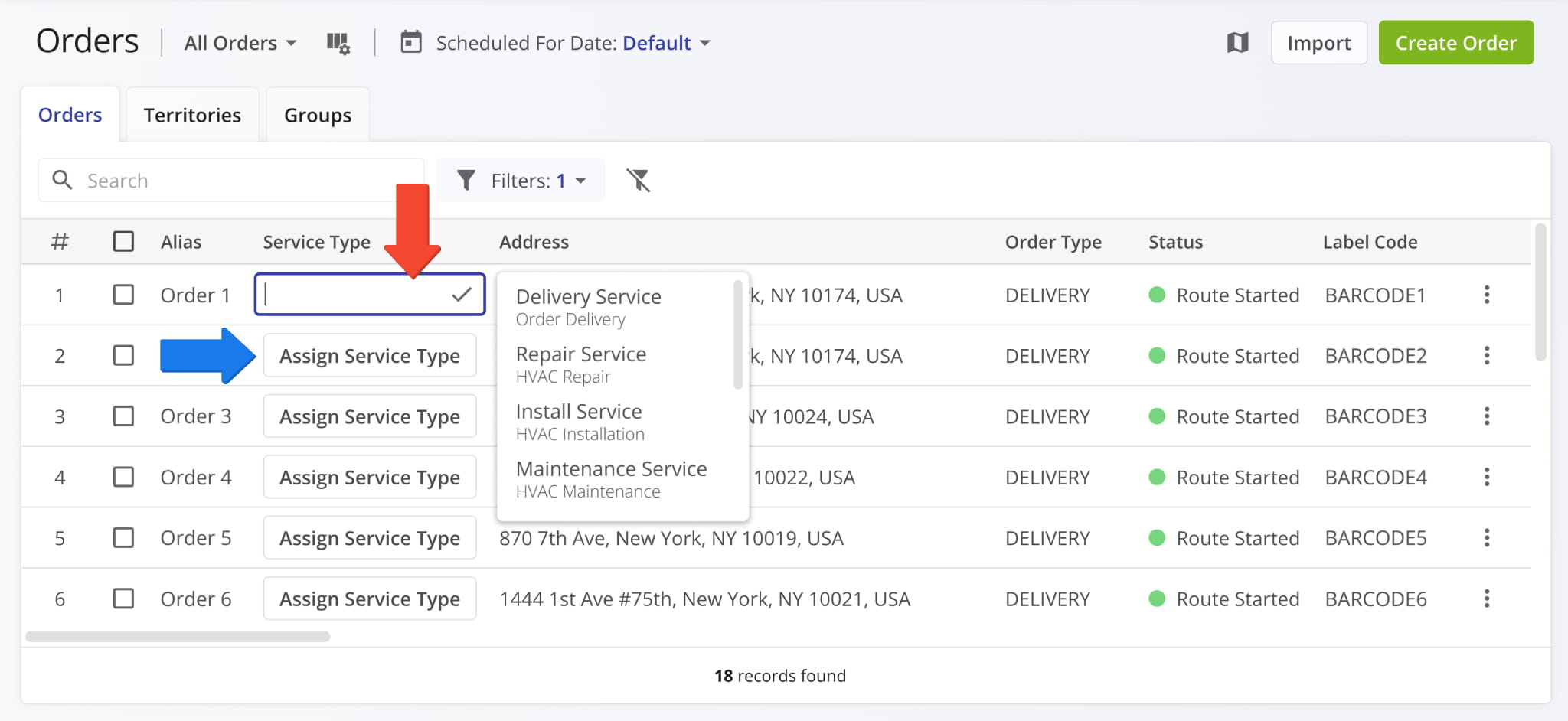
Task: Expand Scheduled For Date Default dropdown
Action: click(666, 44)
